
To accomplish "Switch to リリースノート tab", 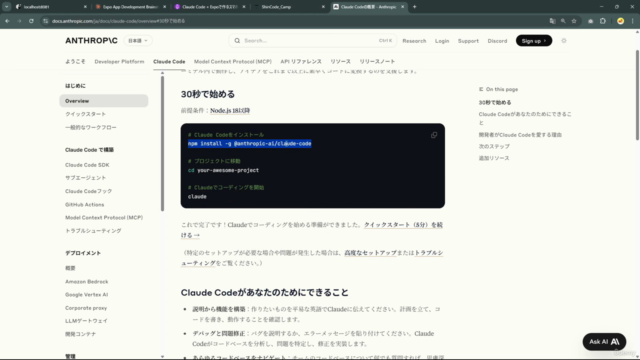I will [377, 62].
